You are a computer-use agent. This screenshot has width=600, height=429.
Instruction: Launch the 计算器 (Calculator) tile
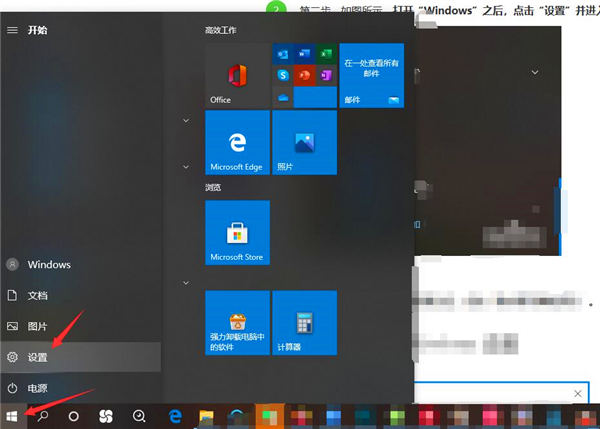pos(304,323)
